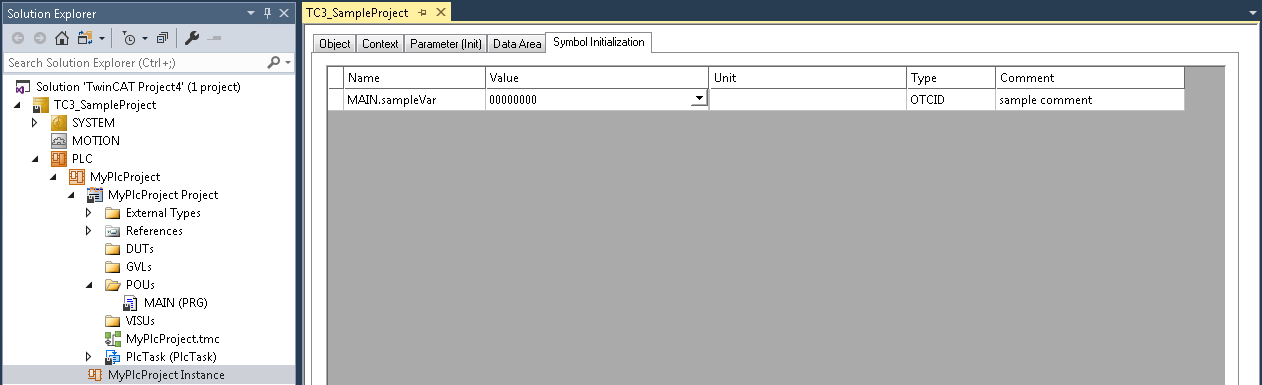Focus the Search Solution Explorer field
Viewport: 1262px width, 385px height.
coord(135,62)
